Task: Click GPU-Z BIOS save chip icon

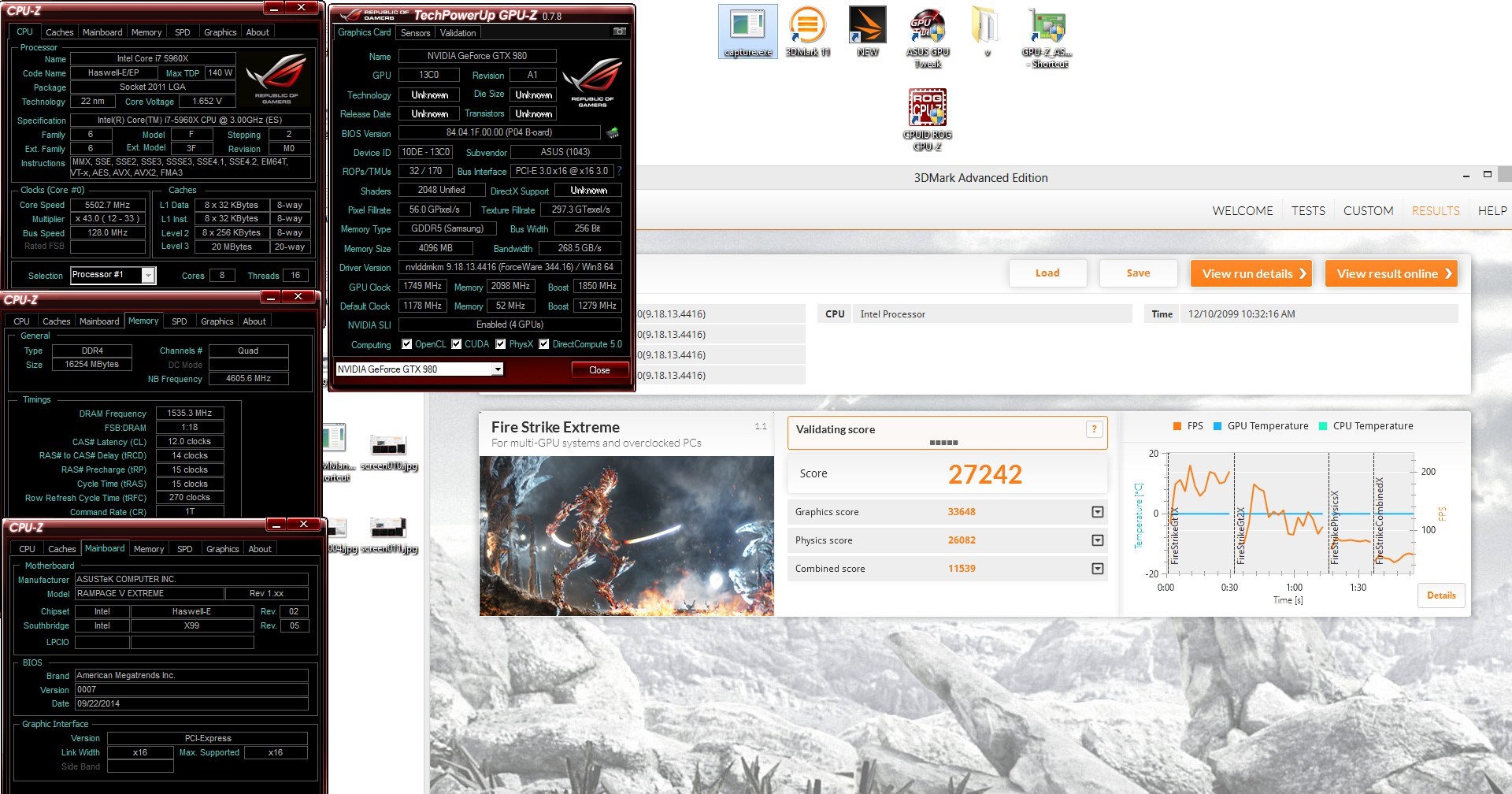Action: click(x=613, y=132)
